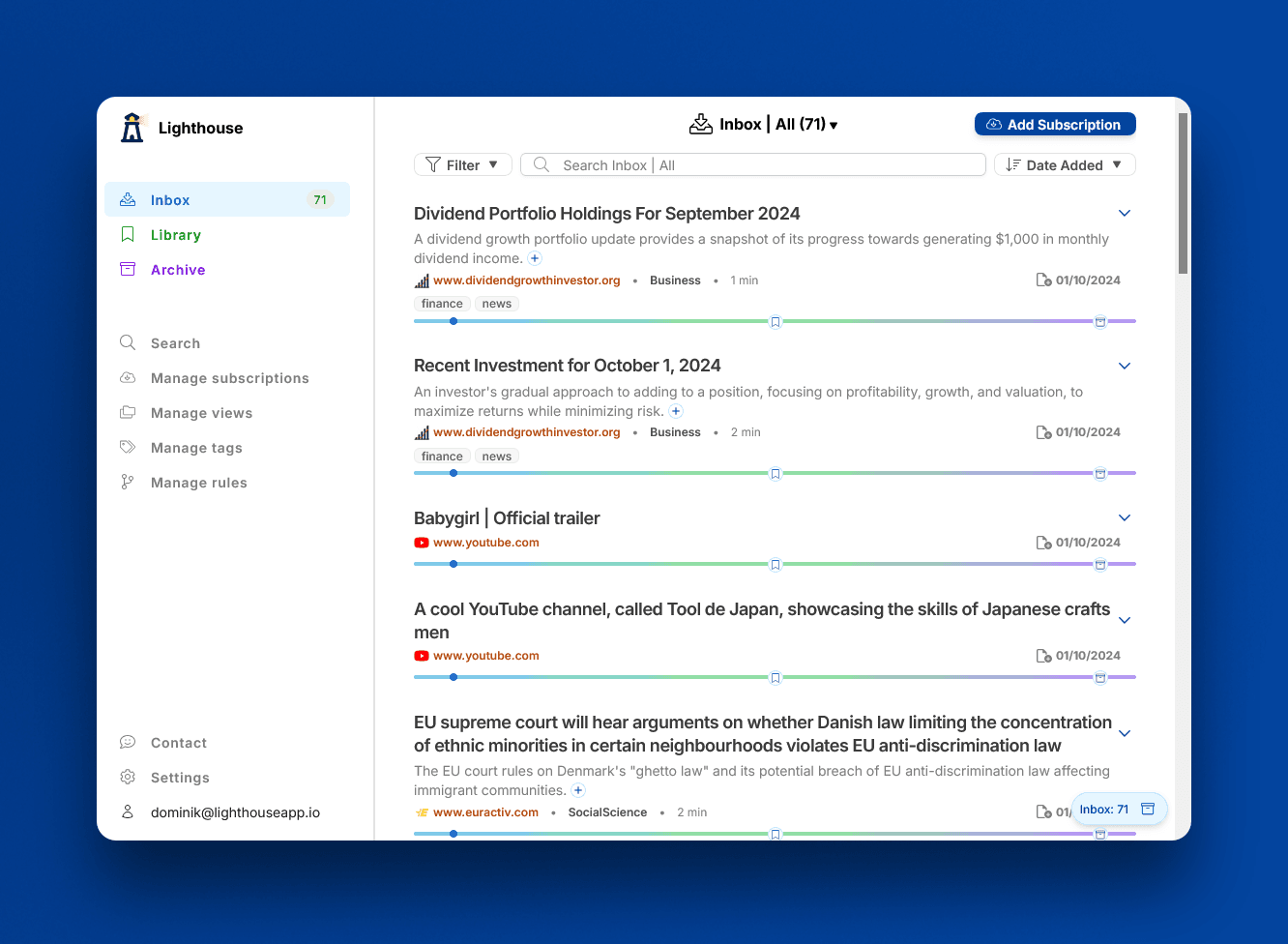Click the plus icon after 'dividend income.'

[x=535, y=258]
